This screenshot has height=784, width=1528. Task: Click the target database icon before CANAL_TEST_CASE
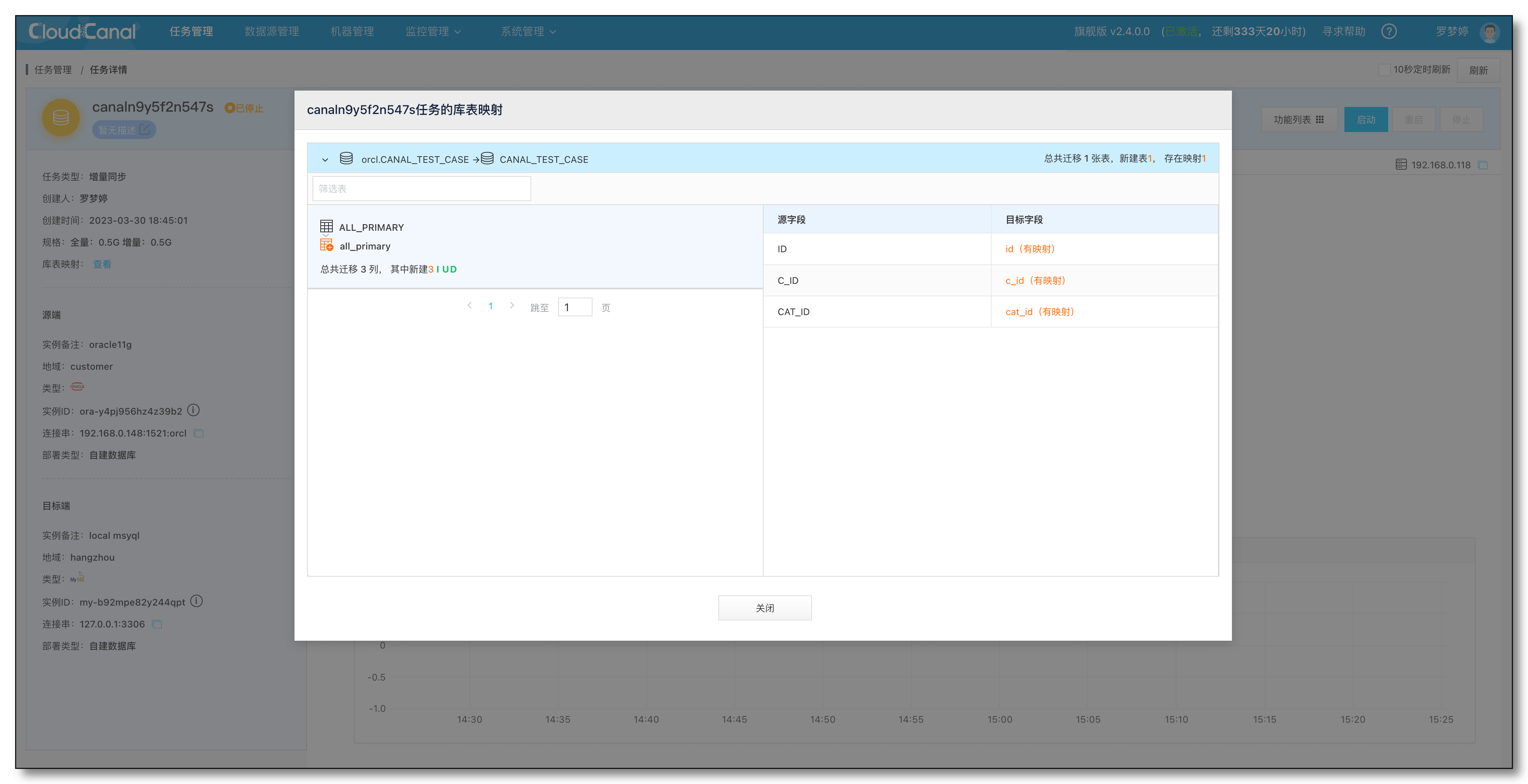click(x=487, y=159)
